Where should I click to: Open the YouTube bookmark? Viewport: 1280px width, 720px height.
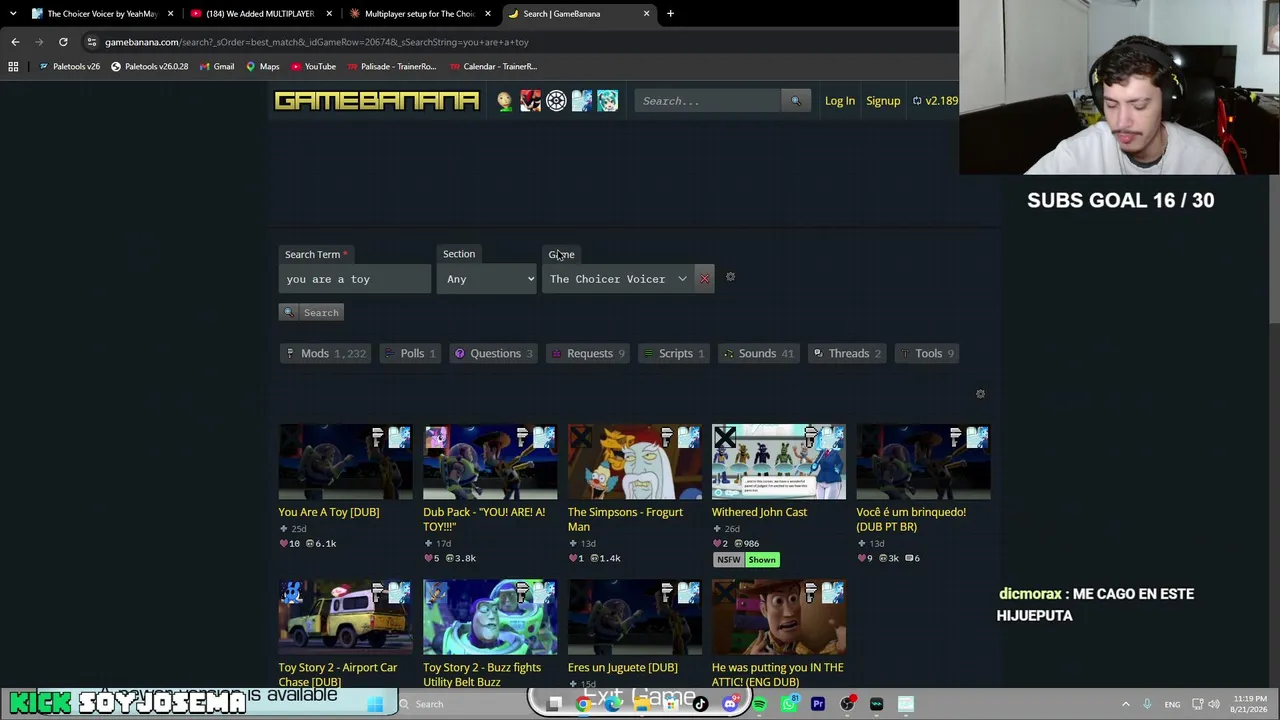tap(313, 67)
